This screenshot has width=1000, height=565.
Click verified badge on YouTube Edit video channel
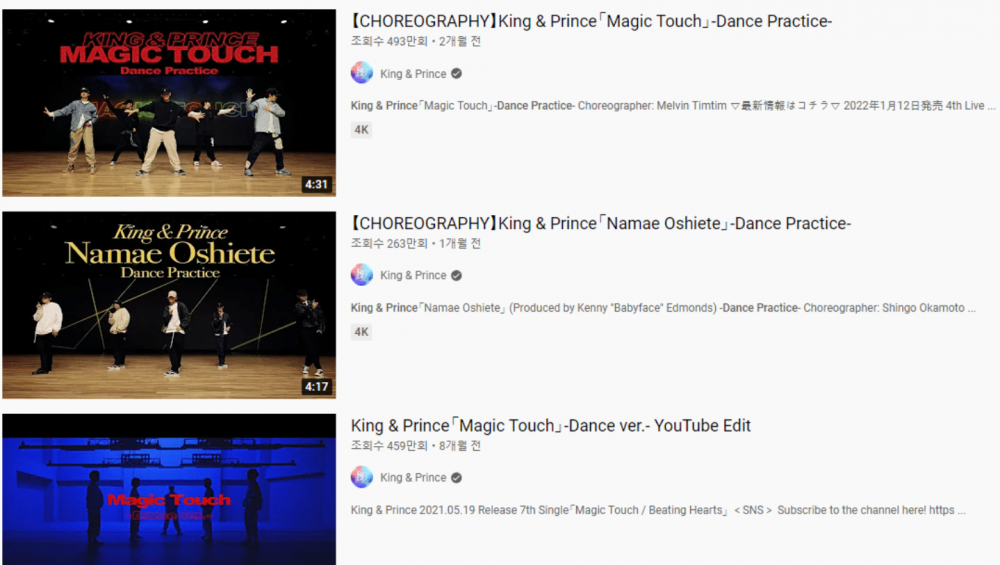[457, 478]
